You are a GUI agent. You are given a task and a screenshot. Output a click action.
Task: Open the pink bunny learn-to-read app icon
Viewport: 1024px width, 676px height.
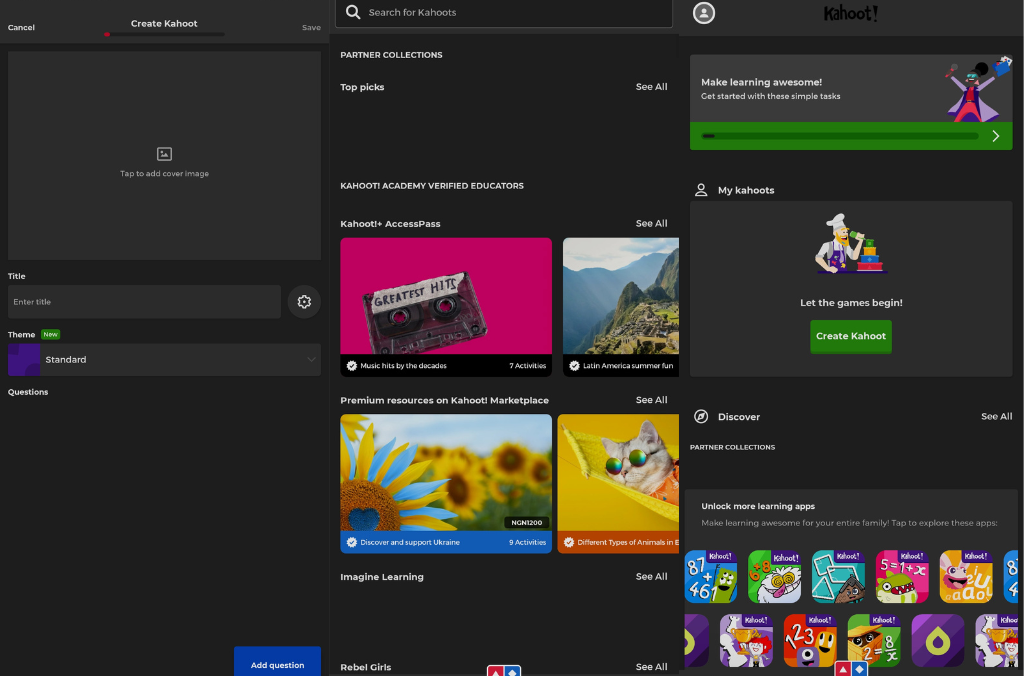coord(966,577)
